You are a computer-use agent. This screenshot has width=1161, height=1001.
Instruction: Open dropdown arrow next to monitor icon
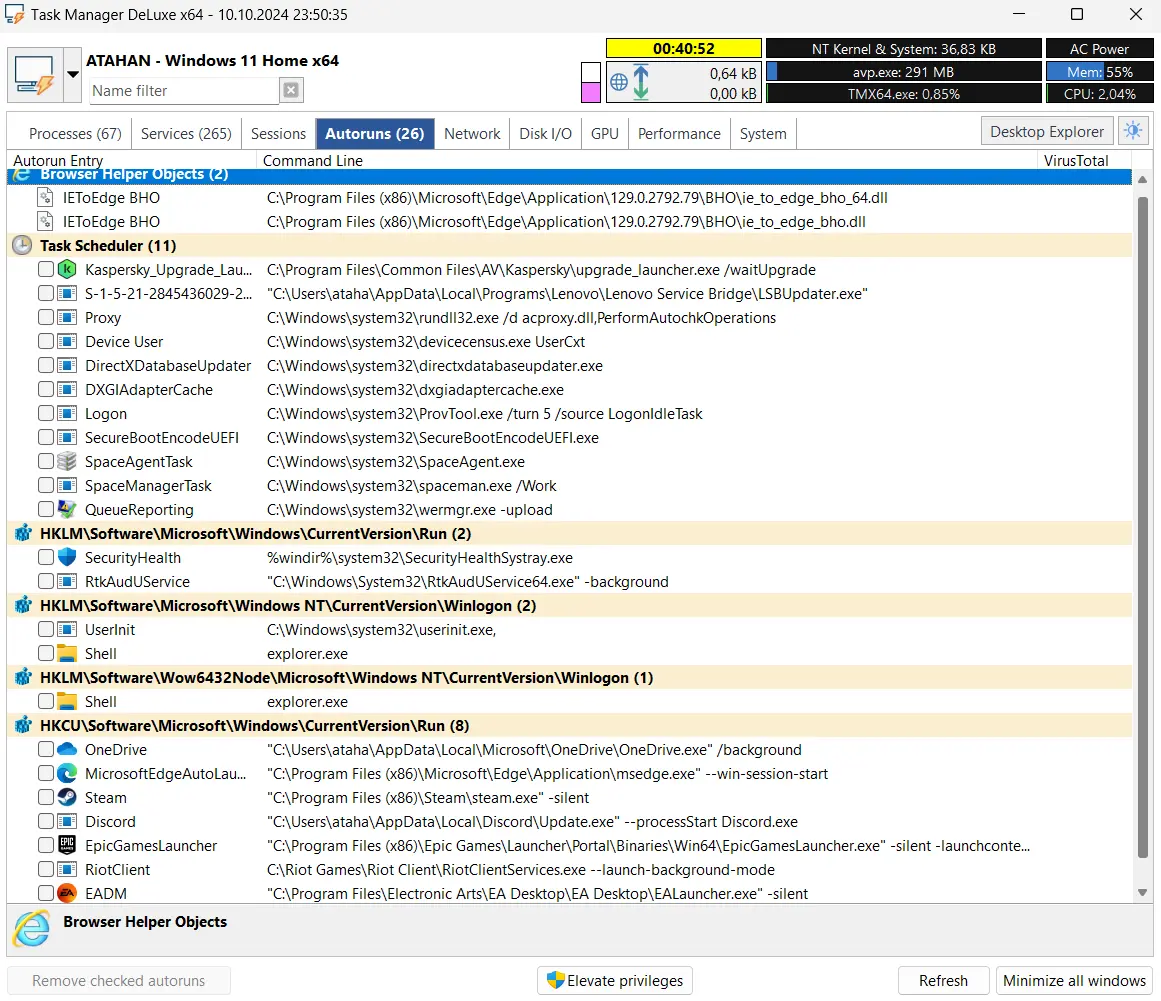tap(73, 75)
